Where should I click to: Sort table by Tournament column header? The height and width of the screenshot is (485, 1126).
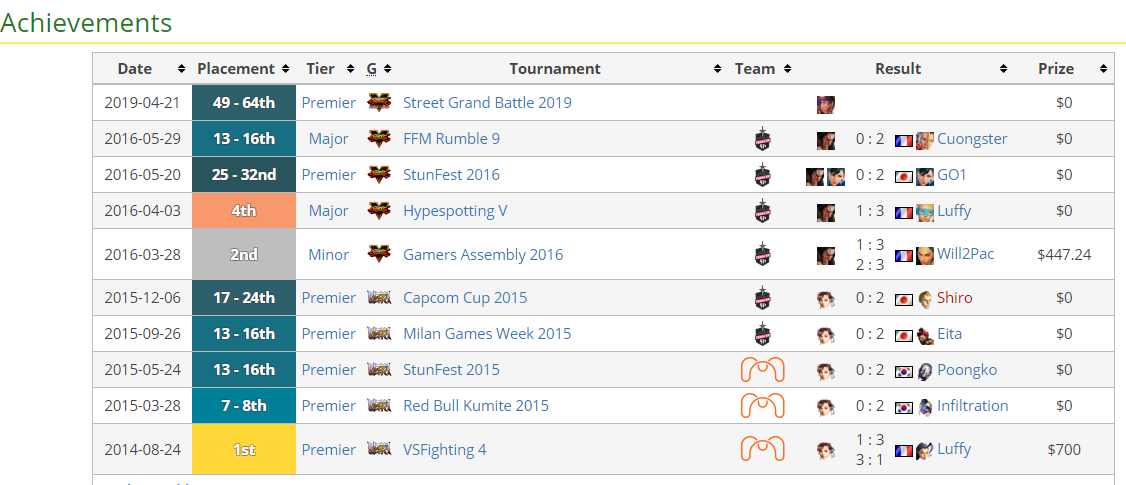[554, 69]
